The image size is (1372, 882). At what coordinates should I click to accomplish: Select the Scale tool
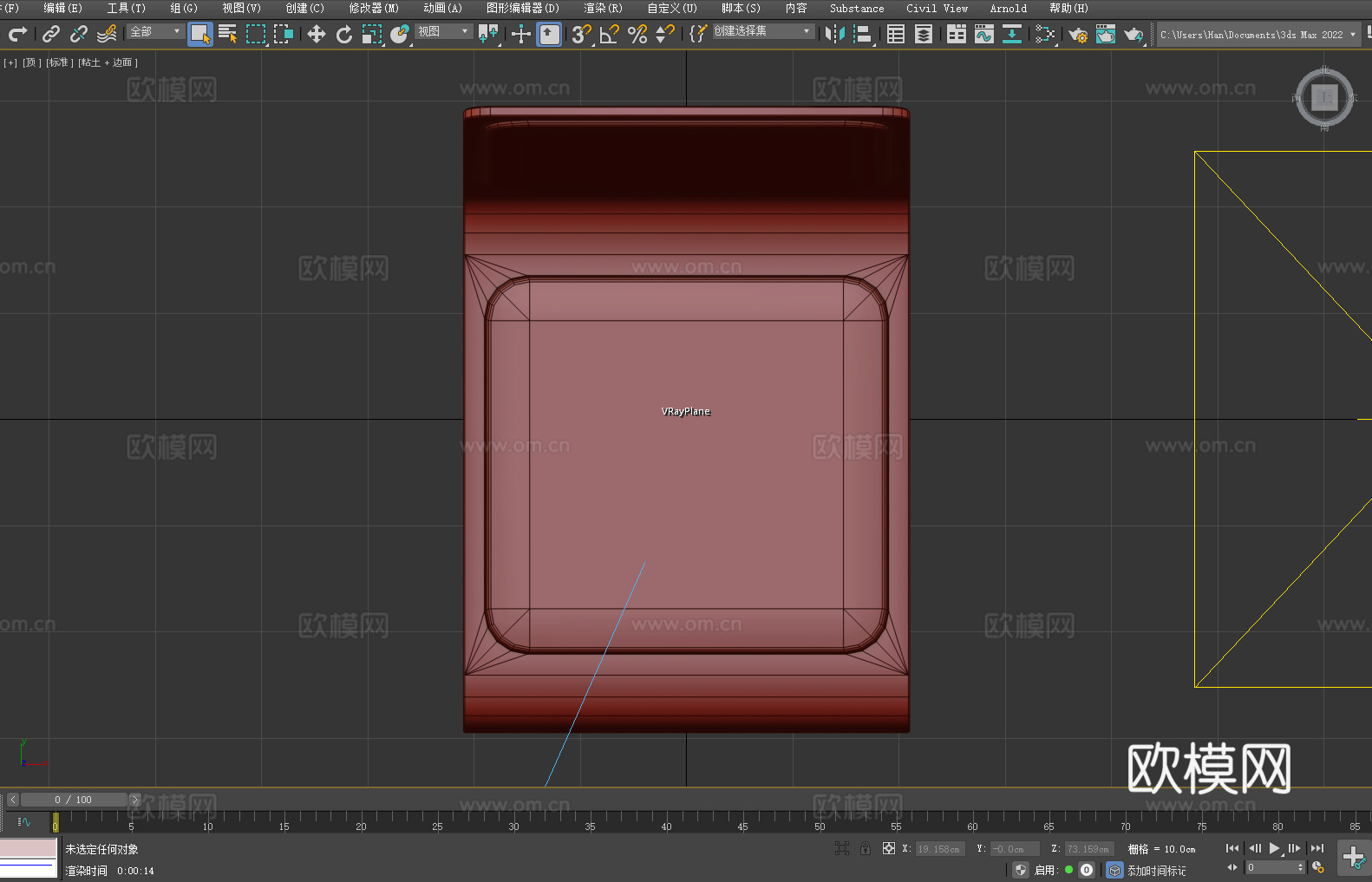(x=372, y=34)
